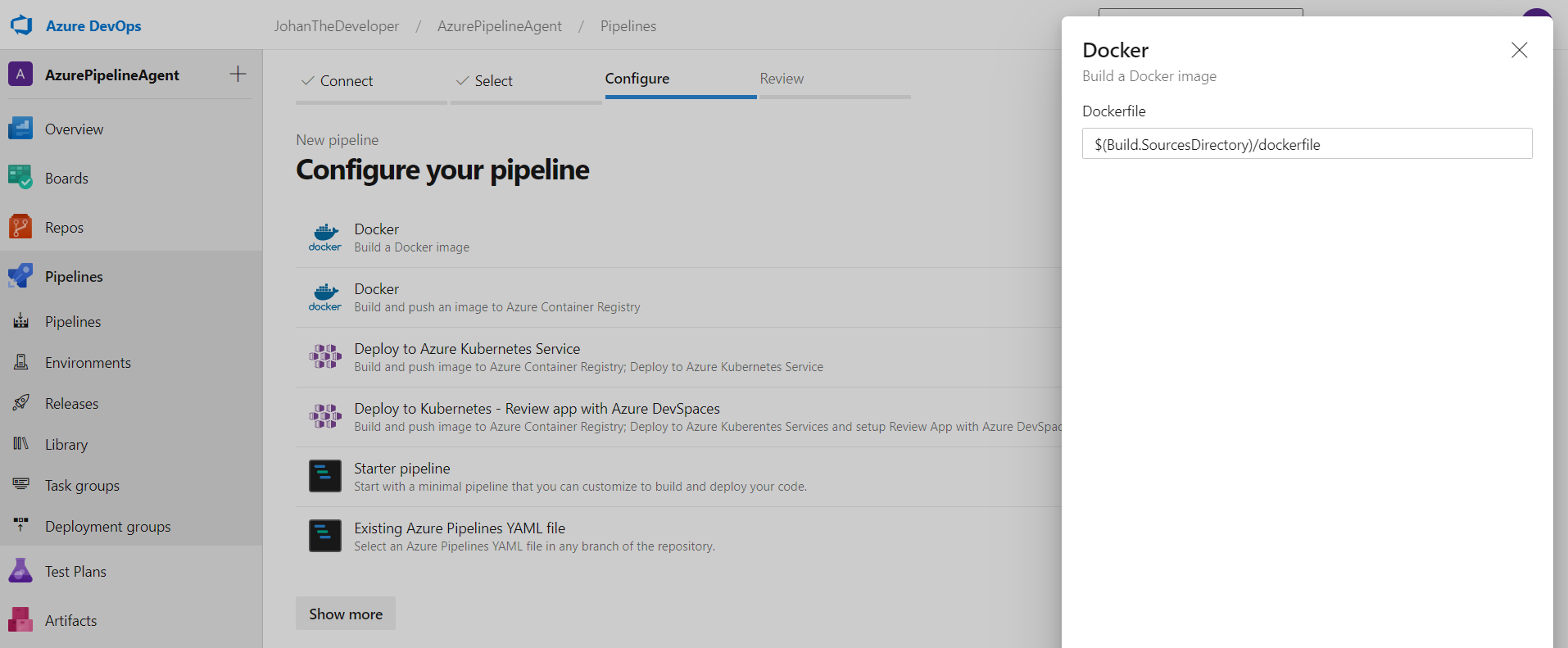Image resolution: width=1568 pixels, height=648 pixels.
Task: Choose Existing Azure Pipelines YAML file option
Action: coord(679,537)
